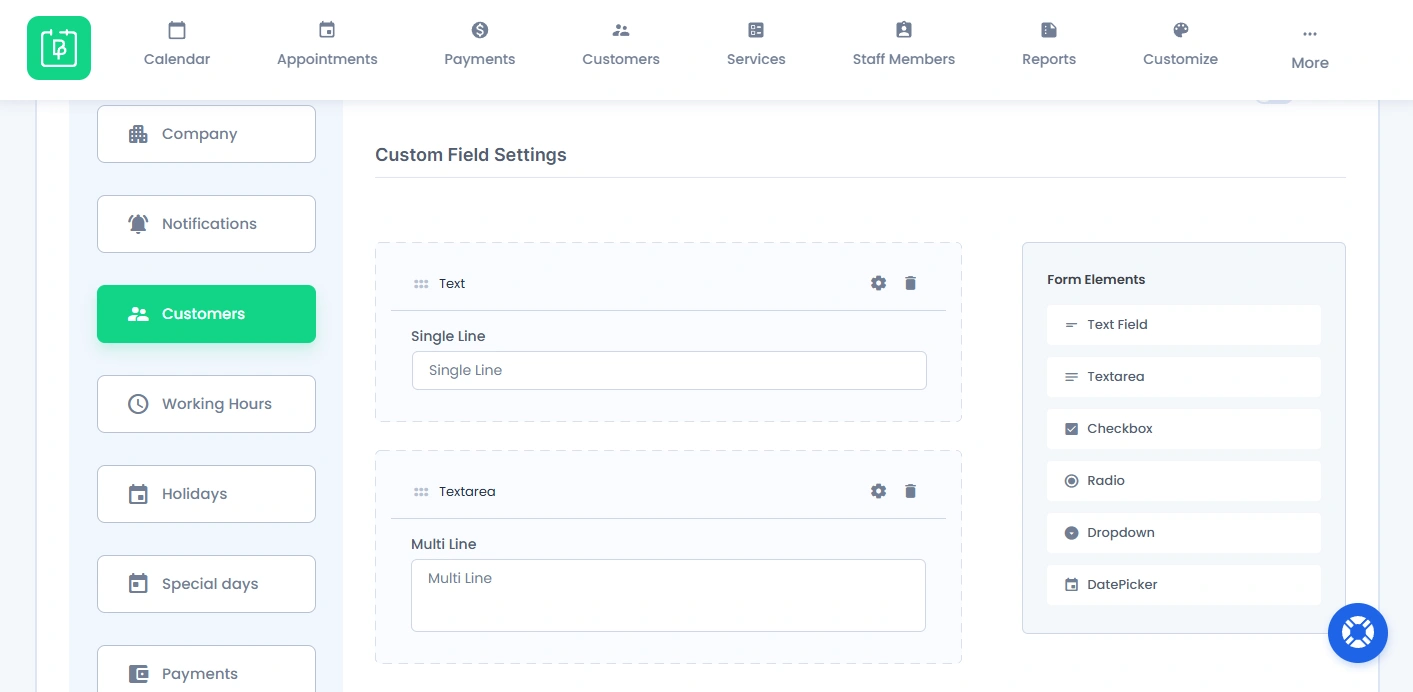Click the sidebar Payments wallet icon
1413x692 pixels.
coord(138,674)
